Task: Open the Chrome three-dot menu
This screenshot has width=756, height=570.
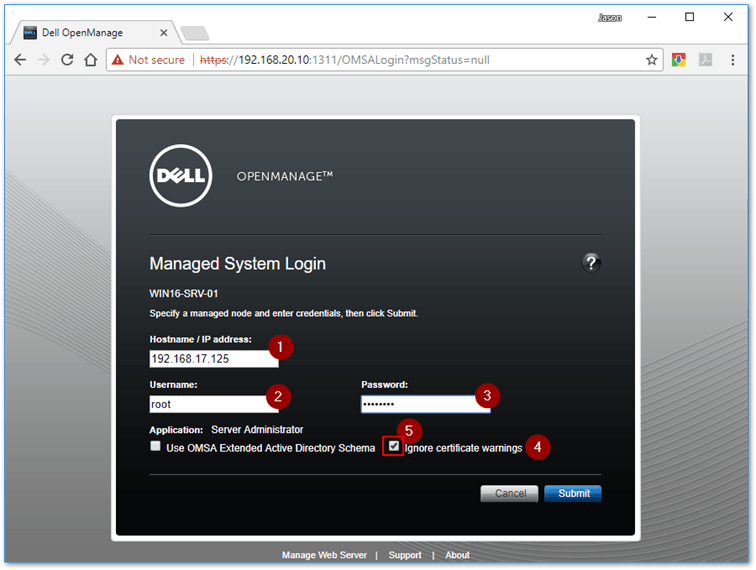Action: [732, 60]
